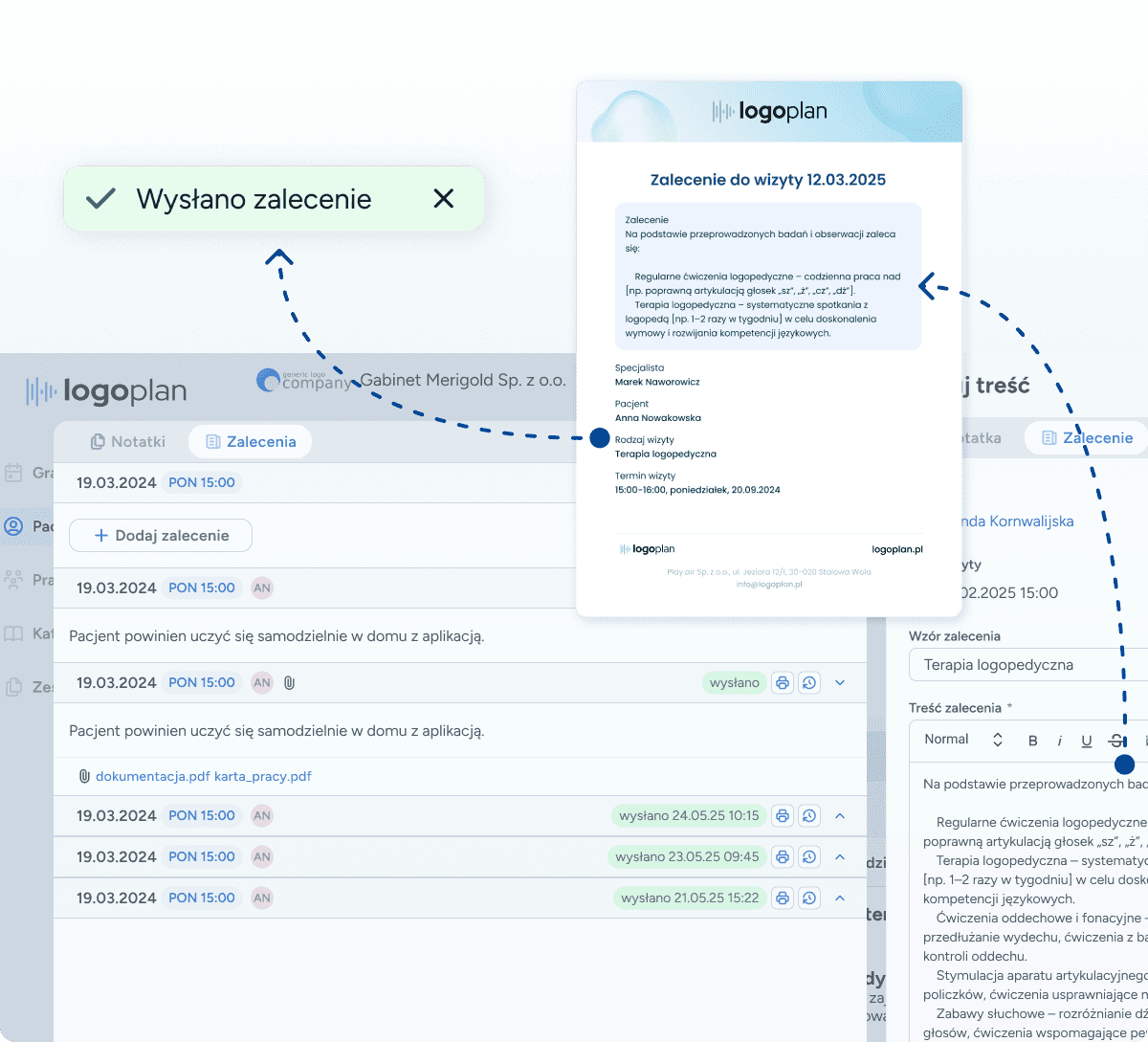Apply italic formatting in the text editor

[x=1060, y=740]
